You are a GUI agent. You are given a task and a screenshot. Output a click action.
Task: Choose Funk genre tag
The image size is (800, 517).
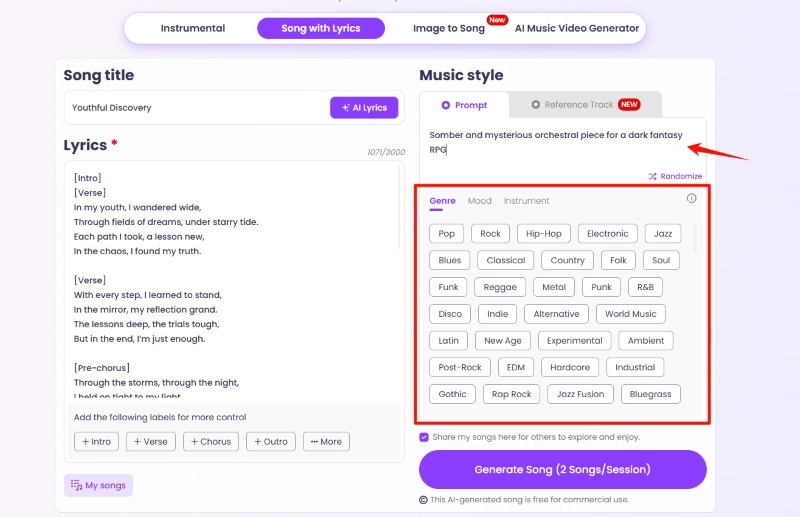tap(448, 287)
